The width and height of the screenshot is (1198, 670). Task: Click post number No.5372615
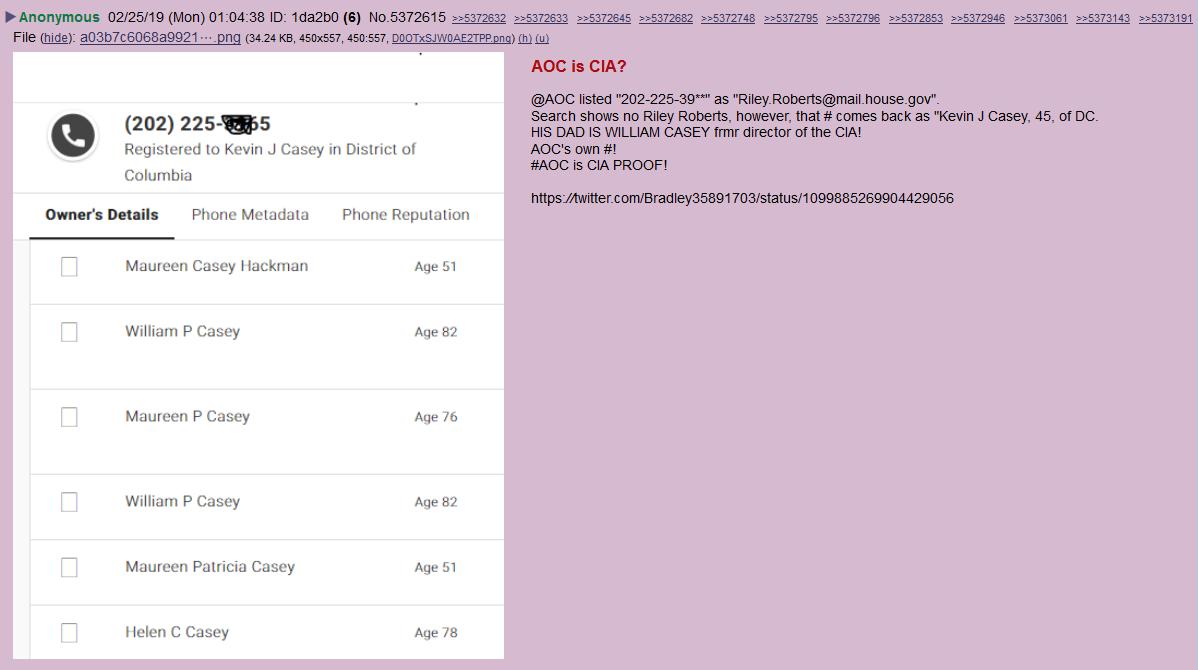point(407,18)
